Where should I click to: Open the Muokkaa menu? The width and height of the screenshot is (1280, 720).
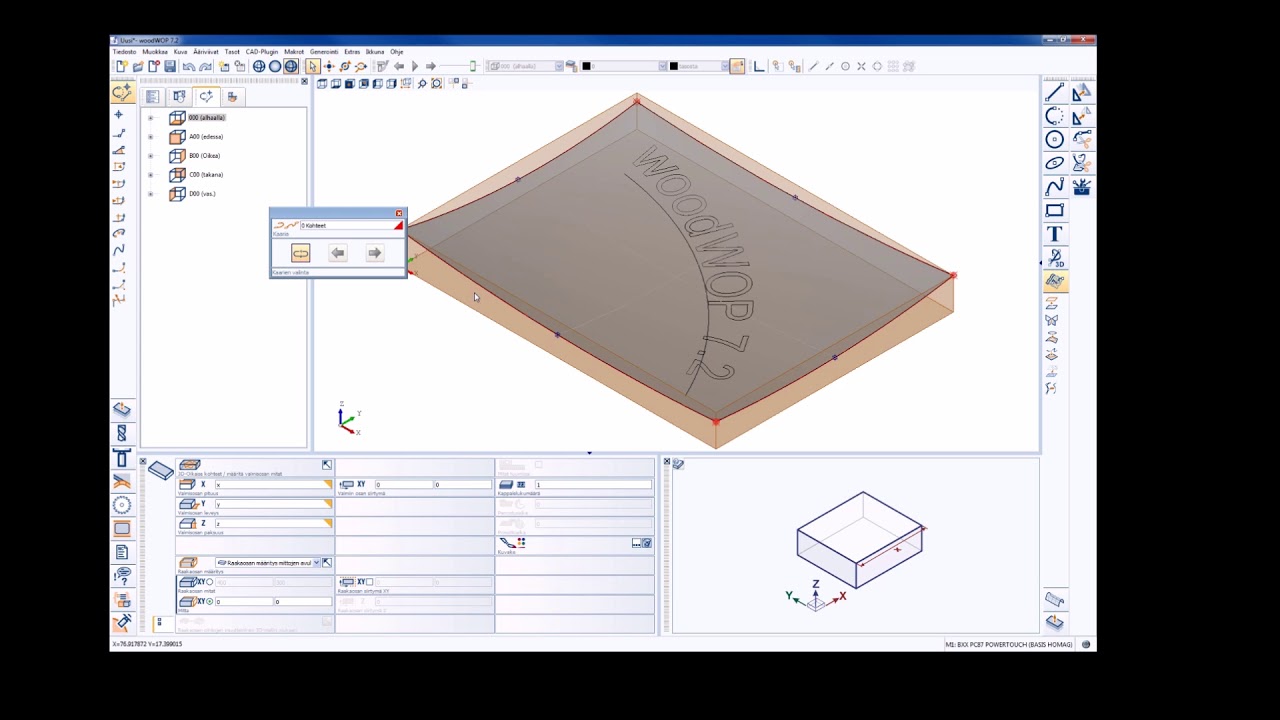[x=155, y=52]
